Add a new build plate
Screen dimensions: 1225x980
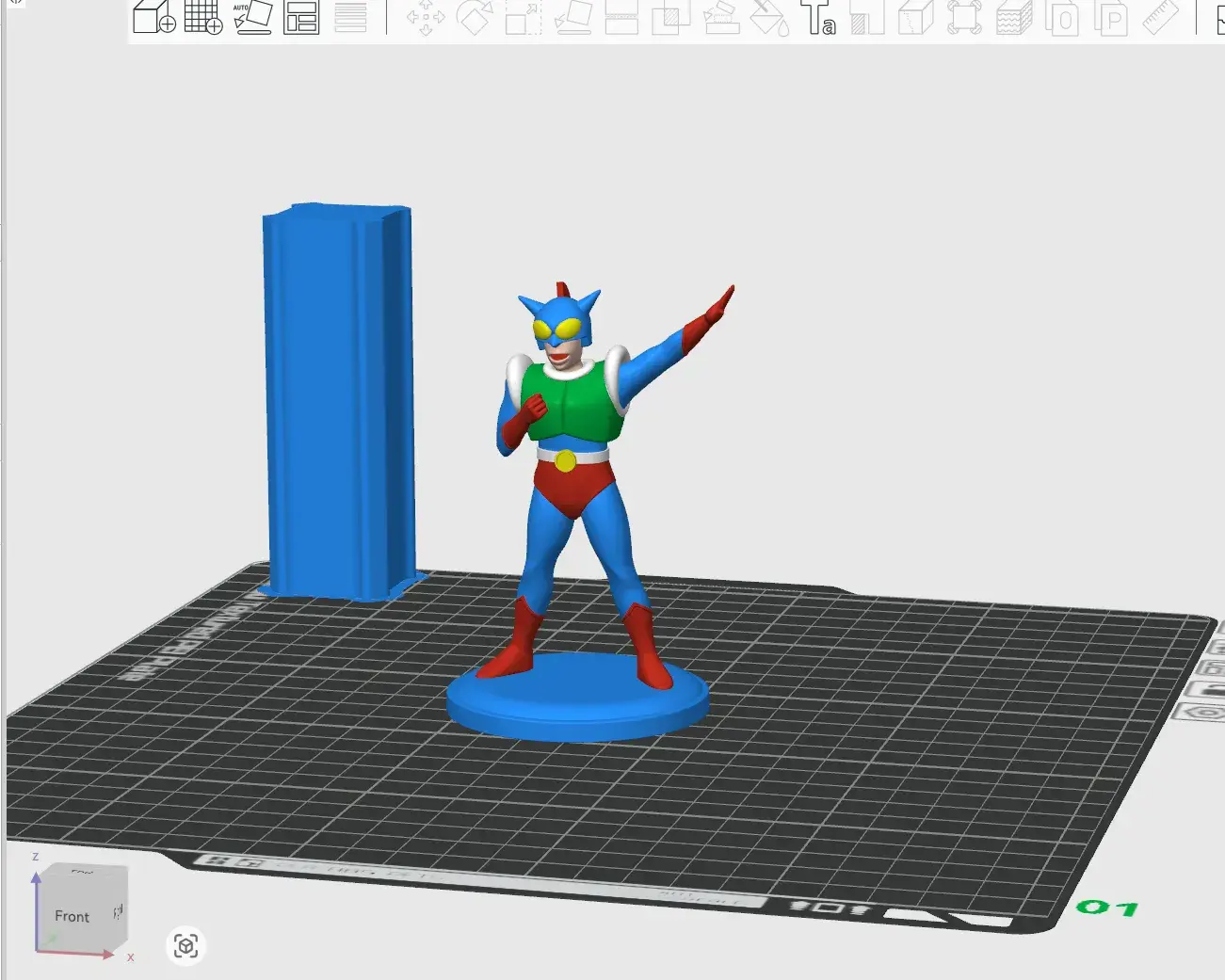click(203, 18)
